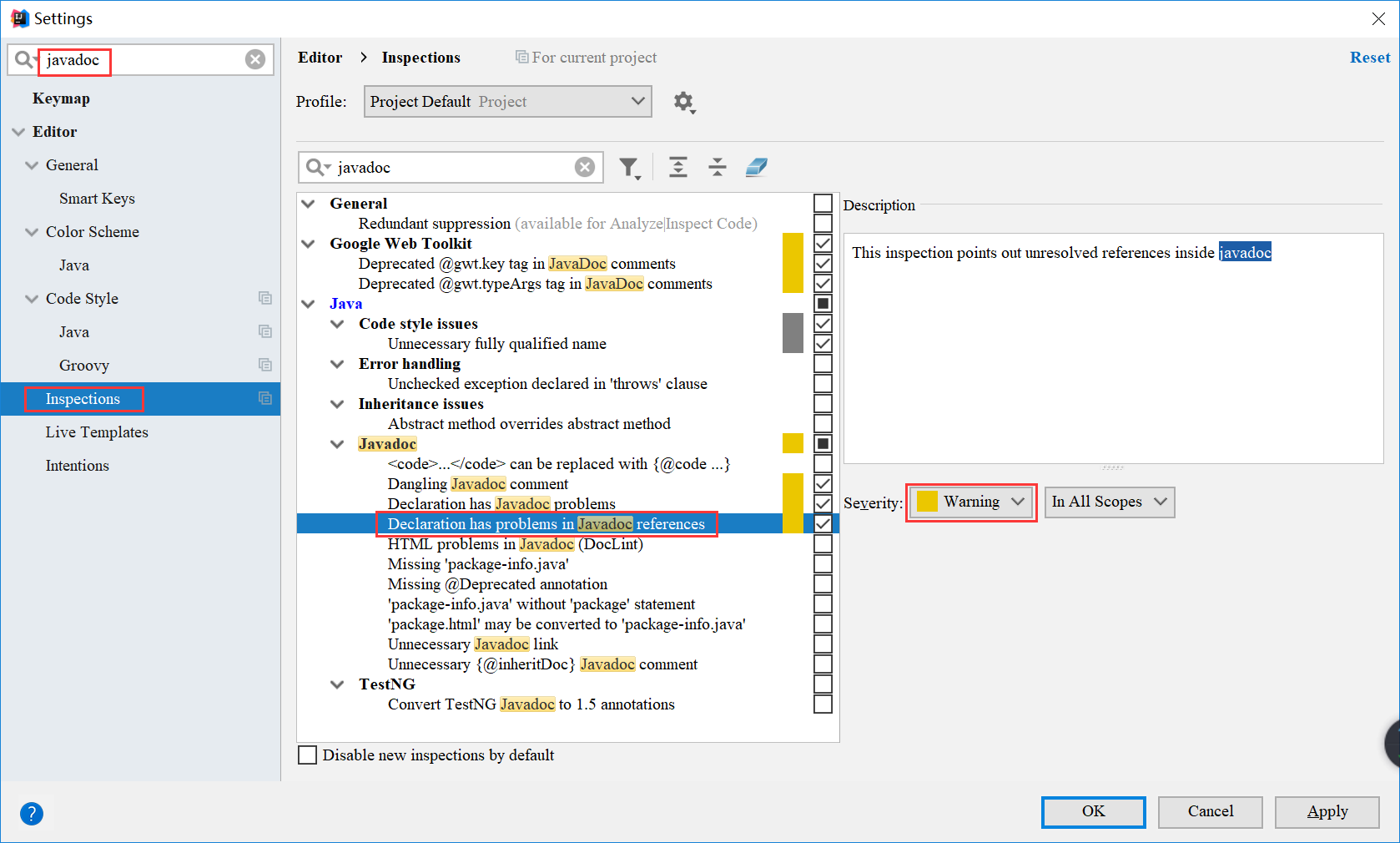
Task: Open the 'In All Scopes' dropdown
Action: click(1110, 502)
